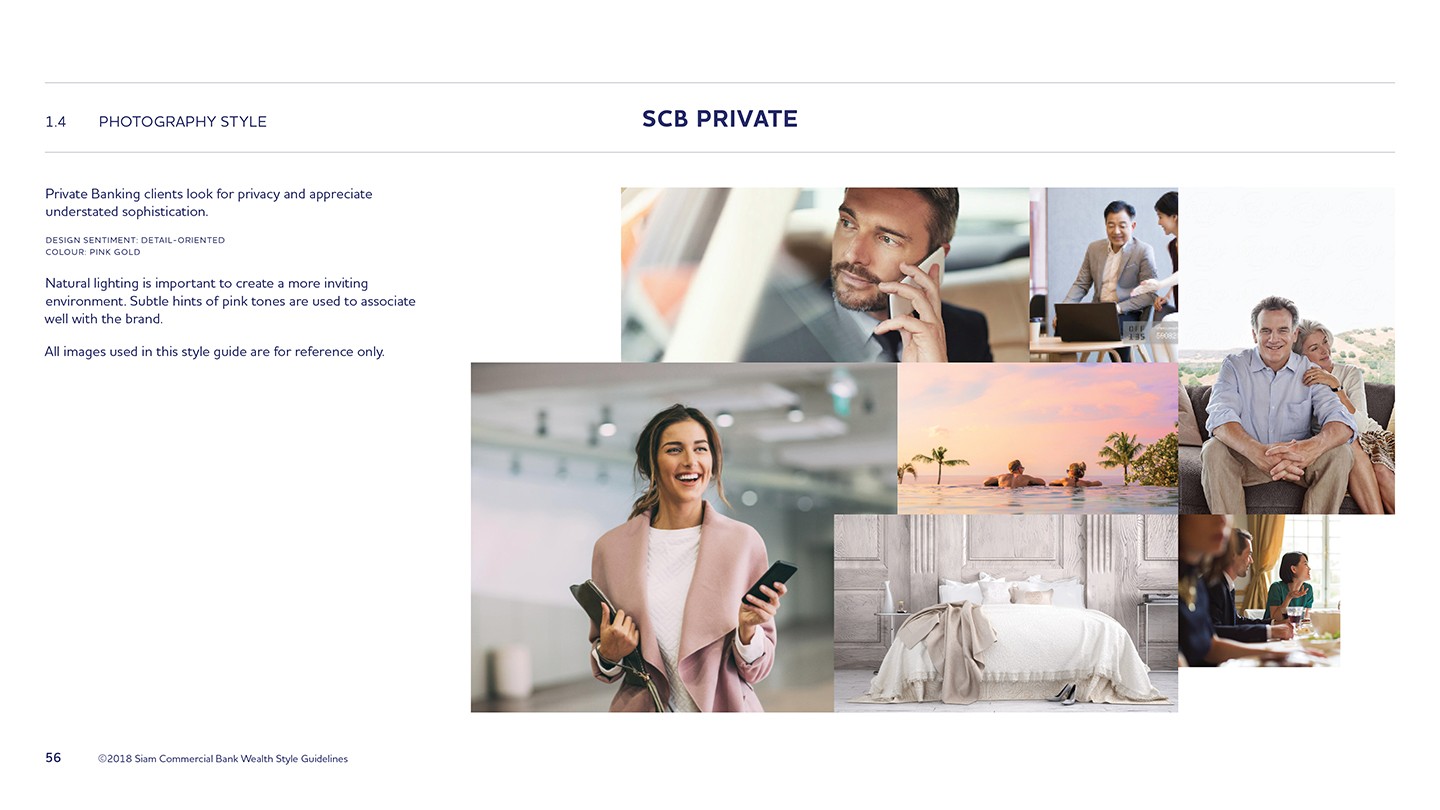
Task: Open the photo of man on phone
Action: [825, 275]
